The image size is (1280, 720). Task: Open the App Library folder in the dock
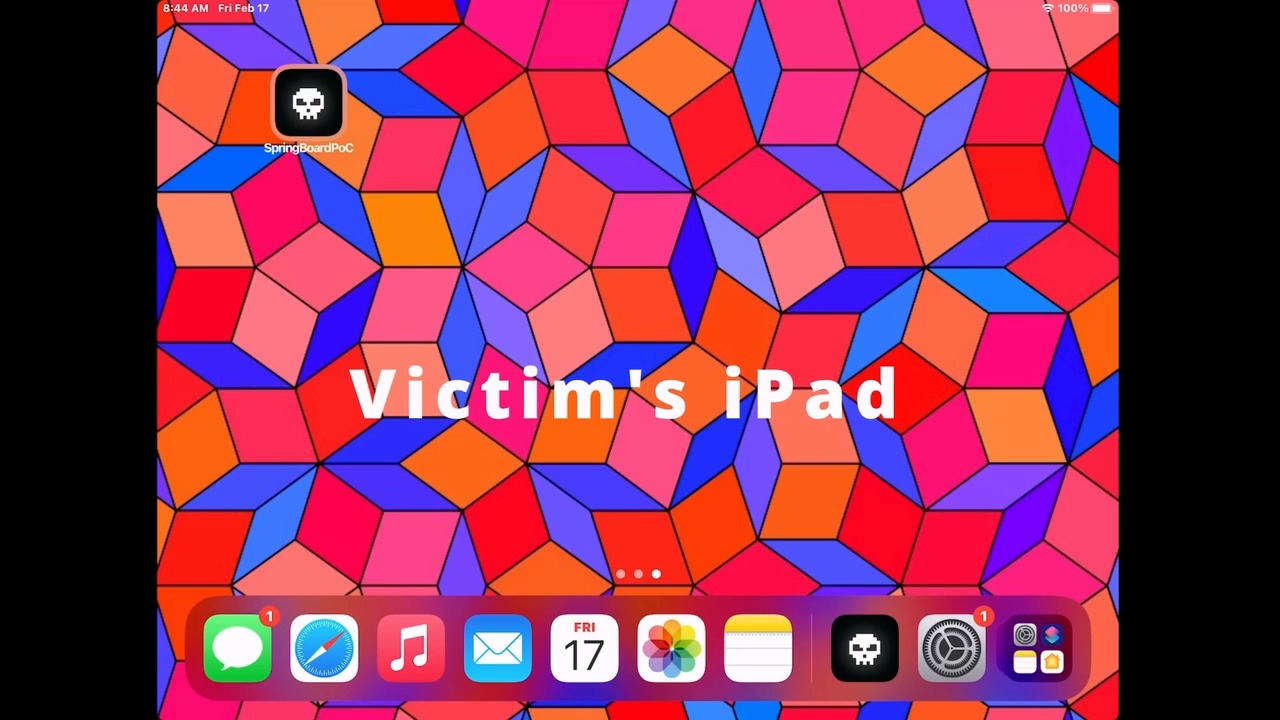pyautogui.click(x=1038, y=650)
